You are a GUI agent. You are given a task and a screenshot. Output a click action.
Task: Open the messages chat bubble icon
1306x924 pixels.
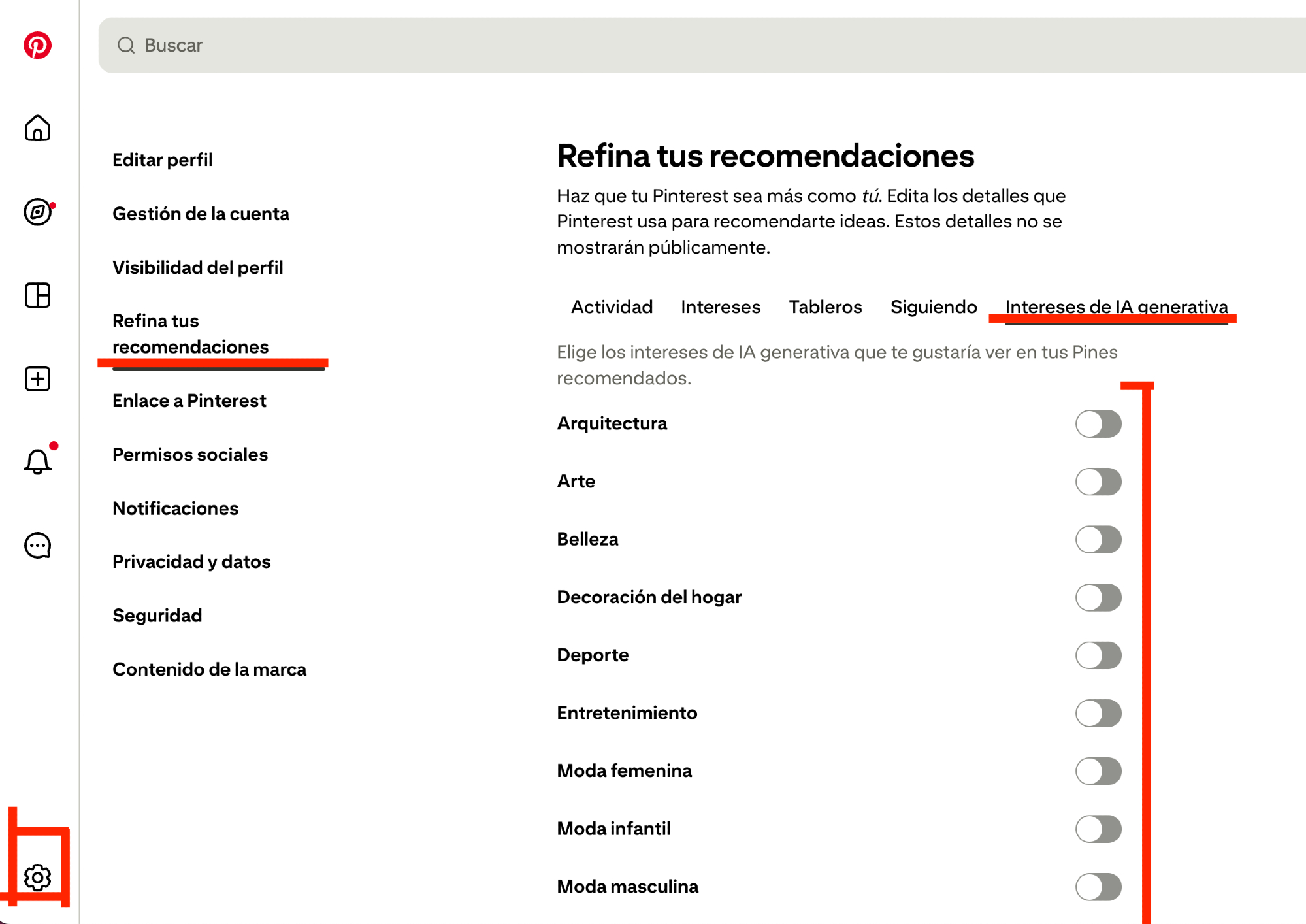click(37, 545)
